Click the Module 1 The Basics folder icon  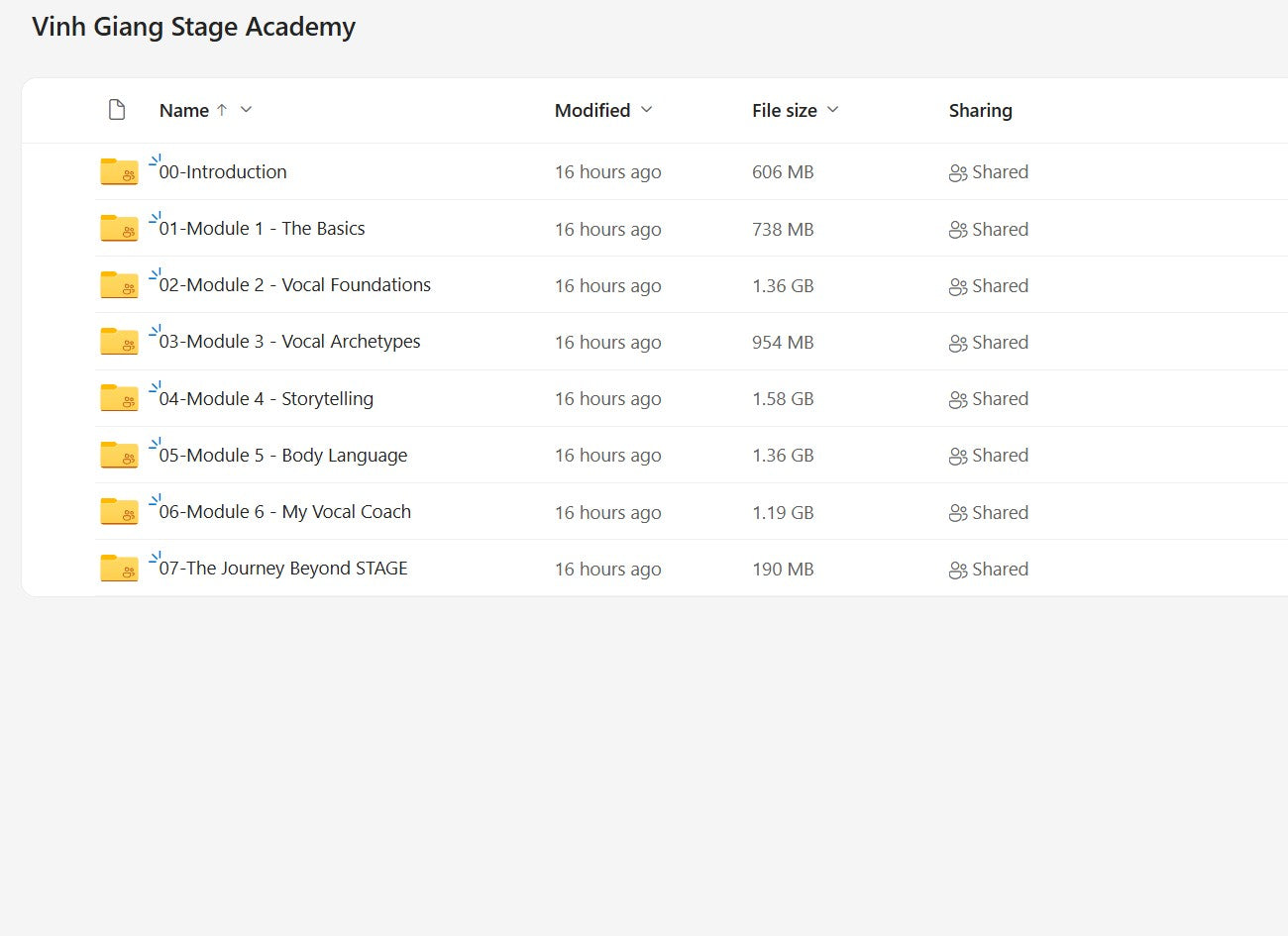coord(119,229)
